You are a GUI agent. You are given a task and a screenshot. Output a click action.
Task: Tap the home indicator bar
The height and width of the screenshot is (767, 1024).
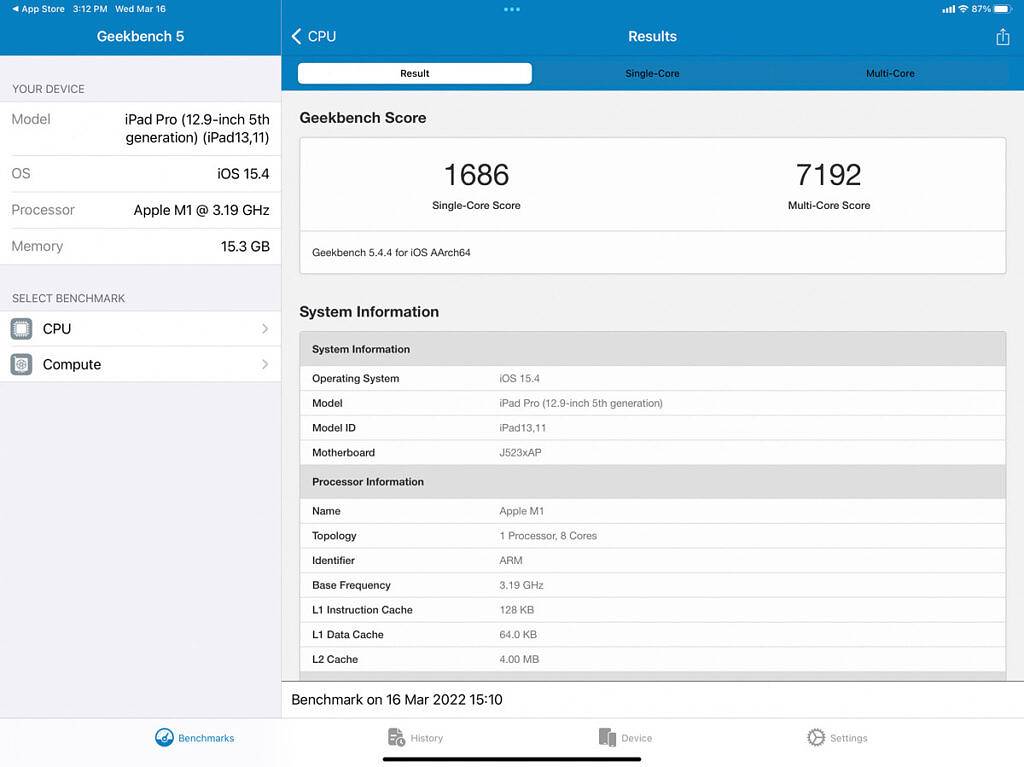[512, 759]
